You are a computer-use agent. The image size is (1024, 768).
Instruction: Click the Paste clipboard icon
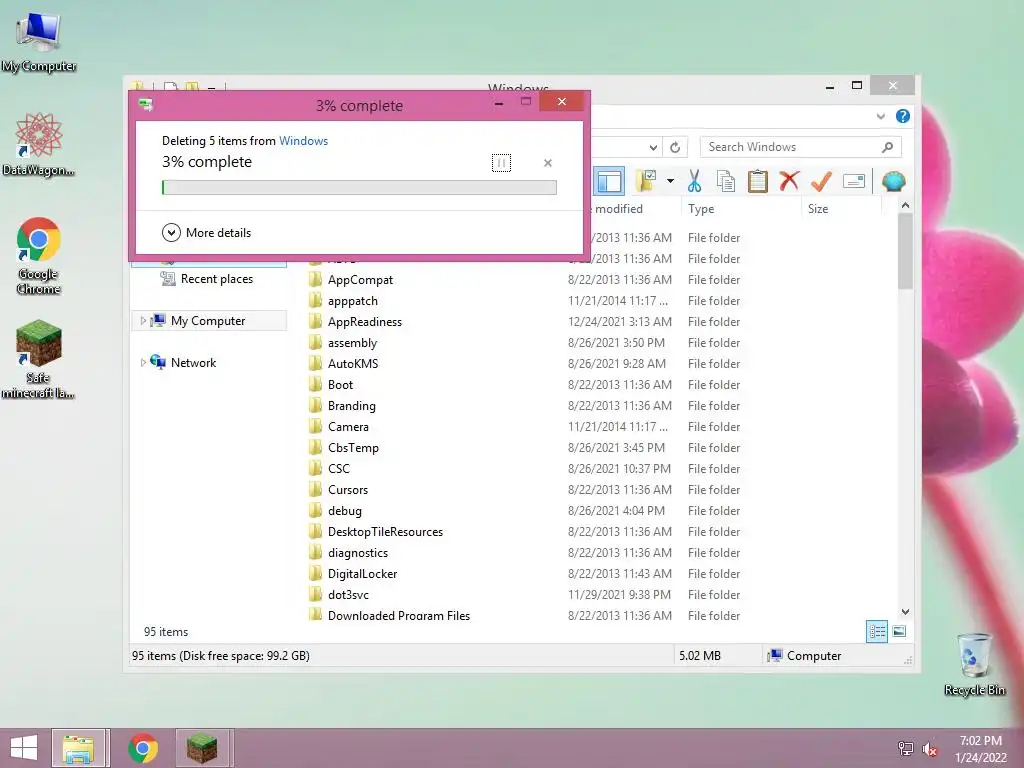pyautogui.click(x=758, y=181)
